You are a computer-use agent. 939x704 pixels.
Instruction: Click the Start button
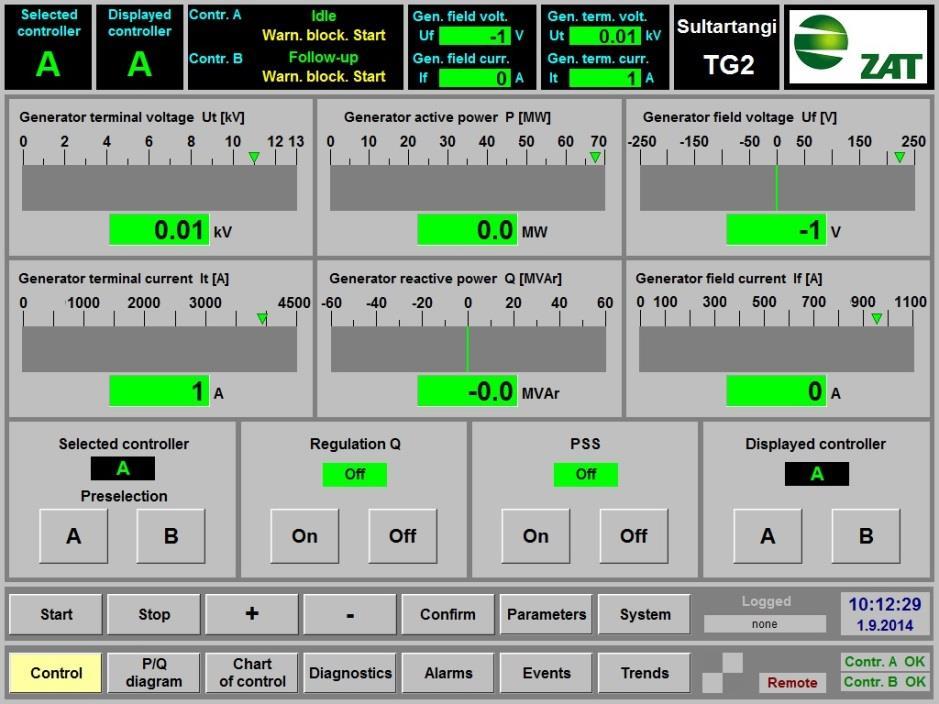tap(56, 614)
